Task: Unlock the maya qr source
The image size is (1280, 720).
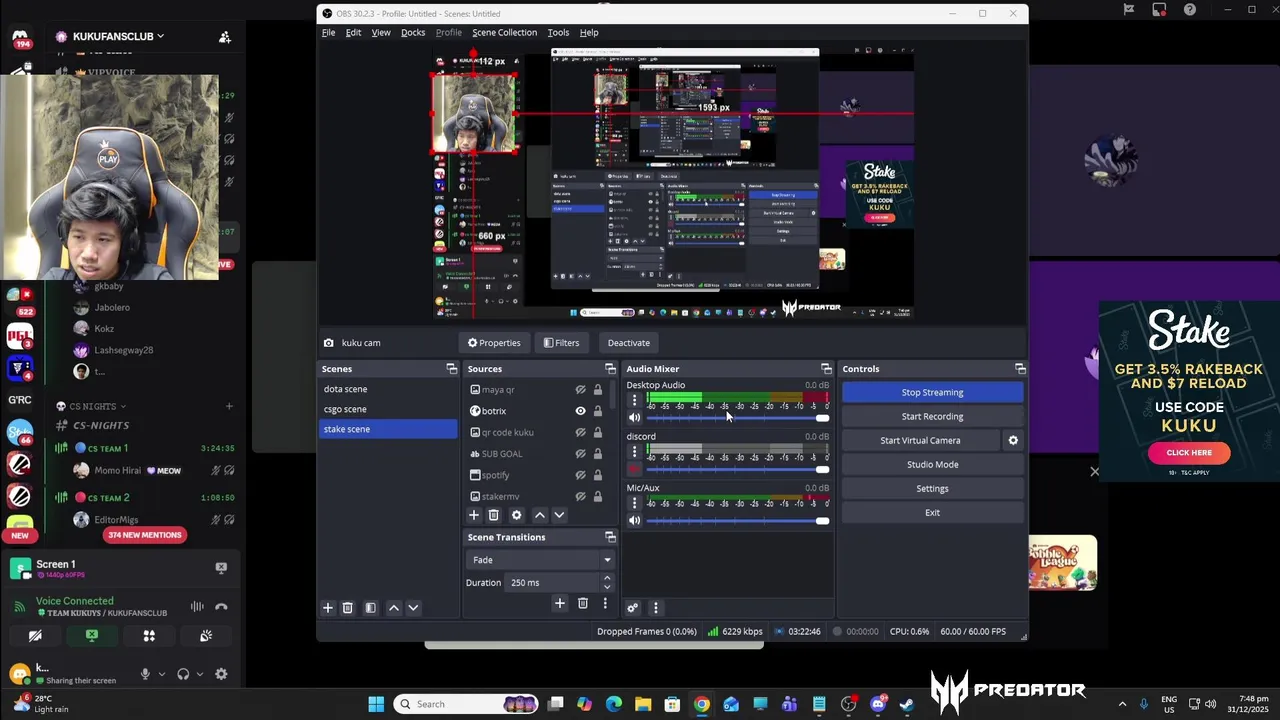Action: click(x=598, y=390)
